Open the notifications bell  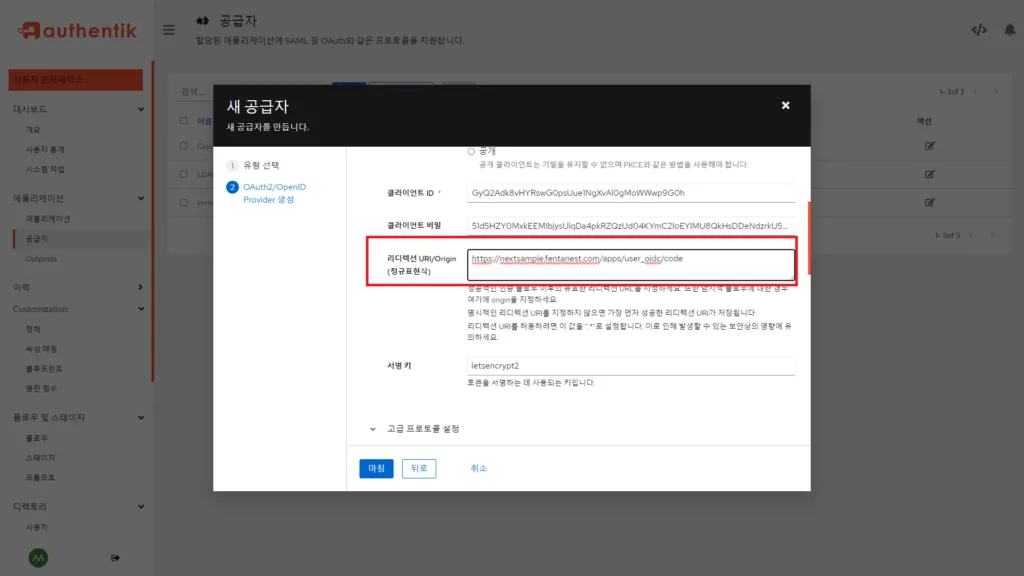tap(1009, 30)
